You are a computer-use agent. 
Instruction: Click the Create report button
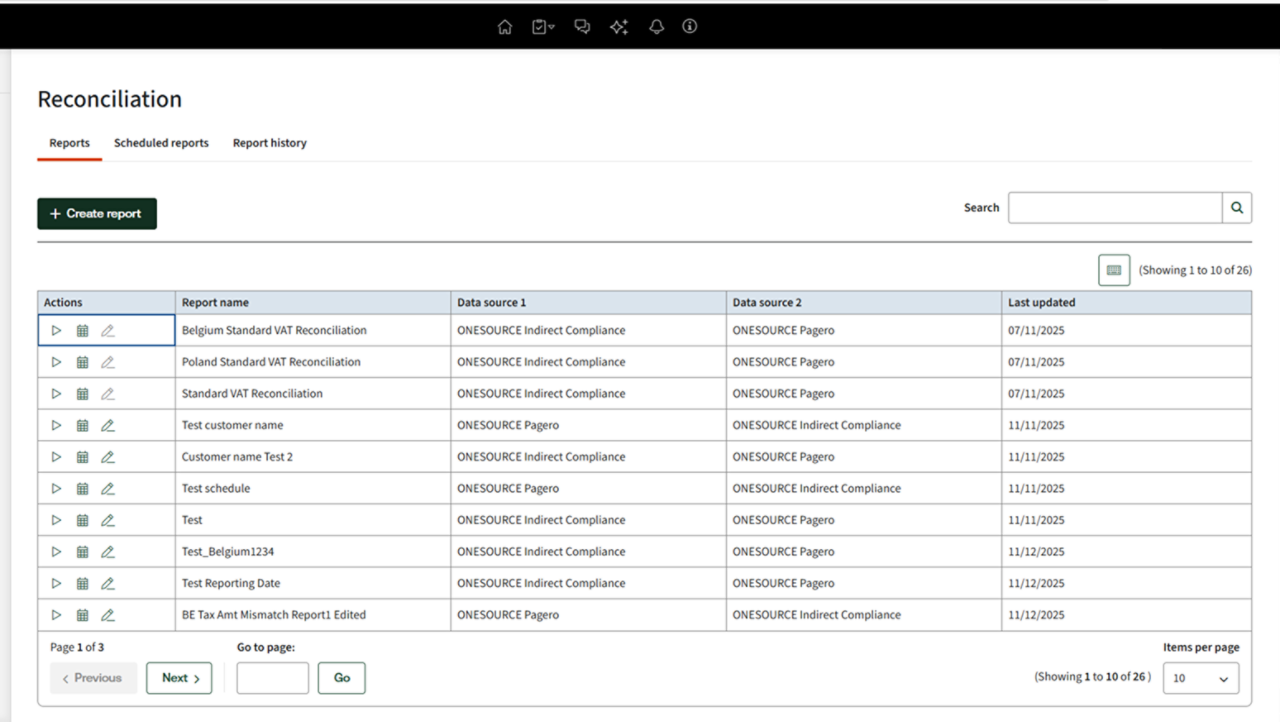tap(97, 214)
